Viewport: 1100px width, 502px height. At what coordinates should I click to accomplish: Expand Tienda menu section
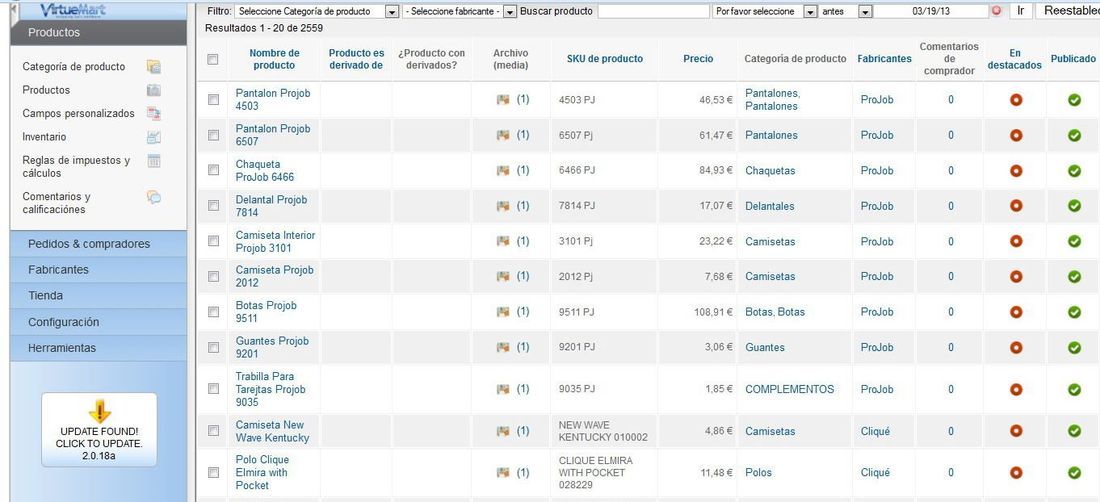(99, 296)
